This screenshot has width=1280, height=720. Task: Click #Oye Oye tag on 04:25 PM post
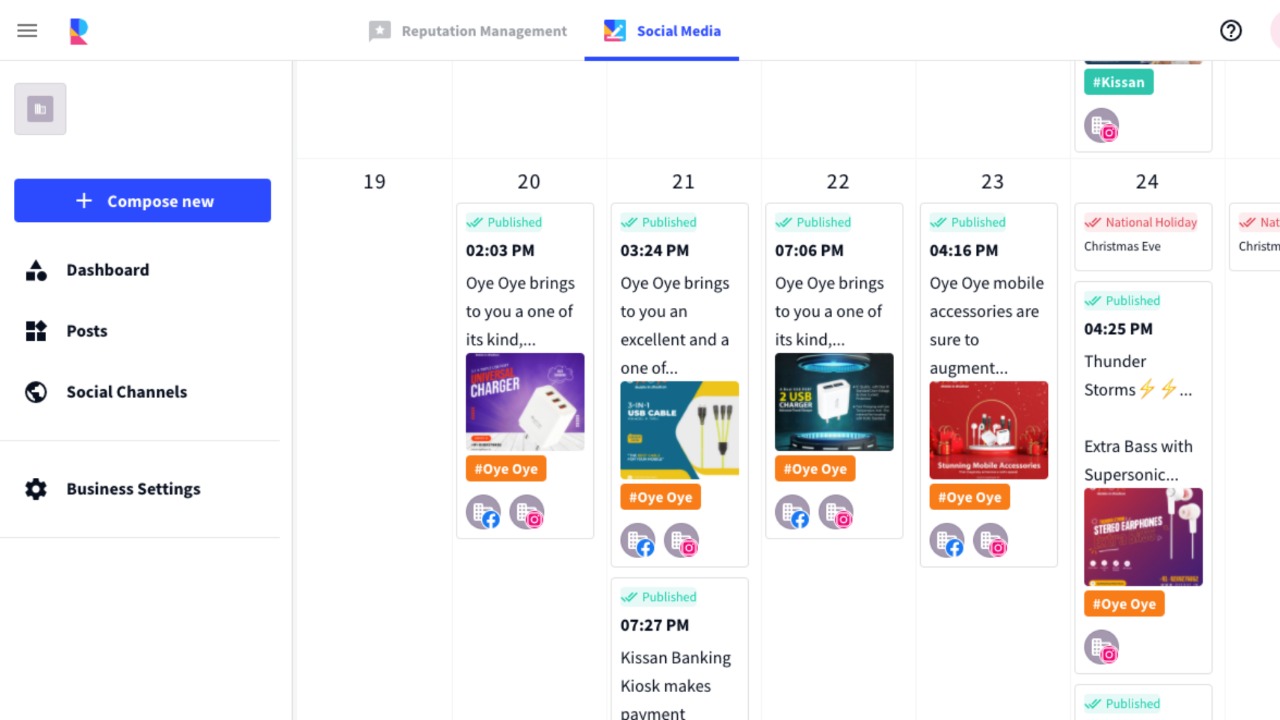[1124, 604]
